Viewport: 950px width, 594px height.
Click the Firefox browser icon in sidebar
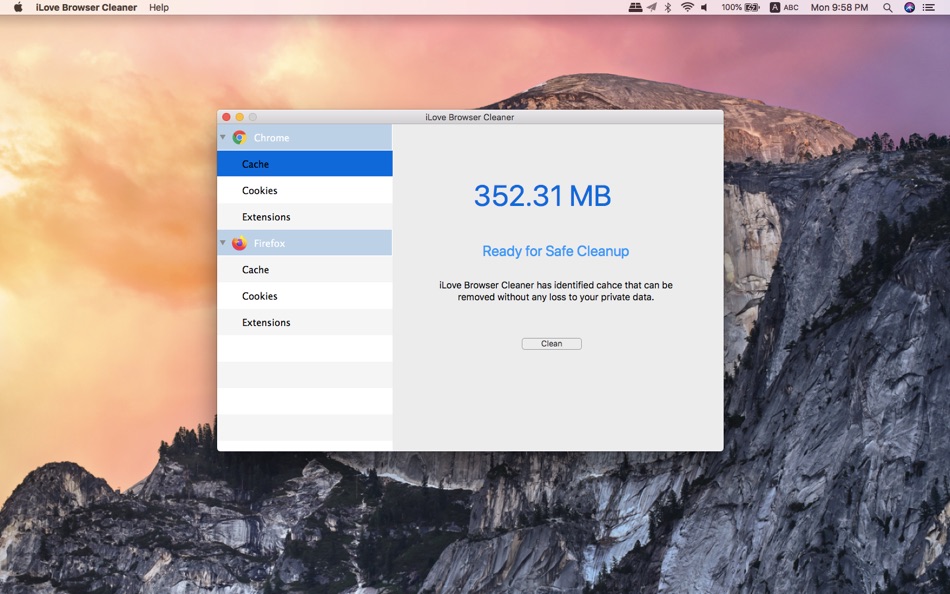pos(239,243)
